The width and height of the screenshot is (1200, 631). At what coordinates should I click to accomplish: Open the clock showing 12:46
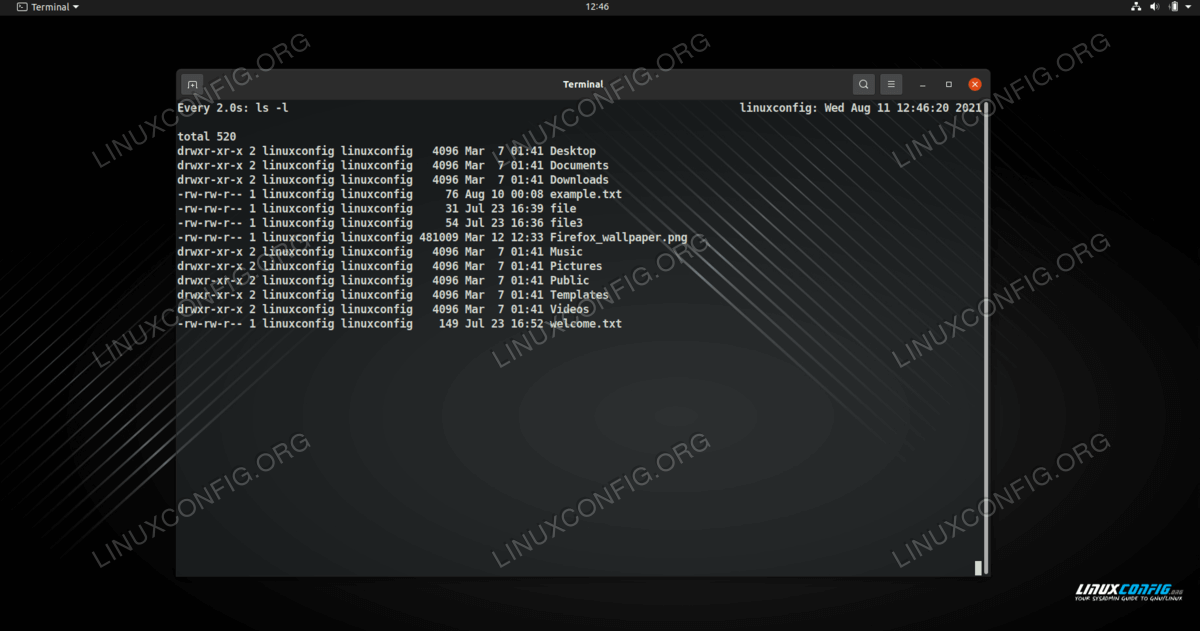(597, 7)
